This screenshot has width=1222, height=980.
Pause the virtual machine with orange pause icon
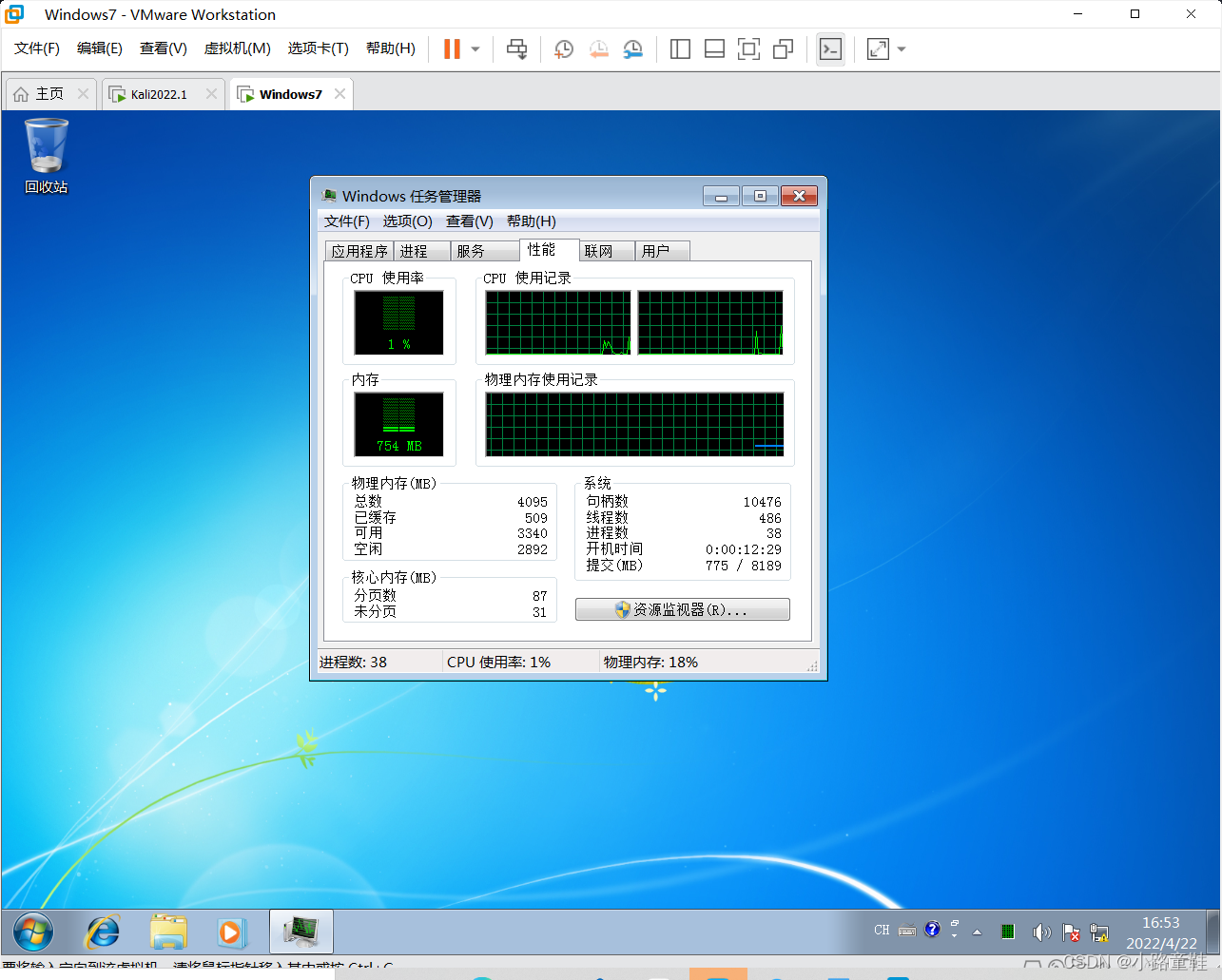(452, 49)
